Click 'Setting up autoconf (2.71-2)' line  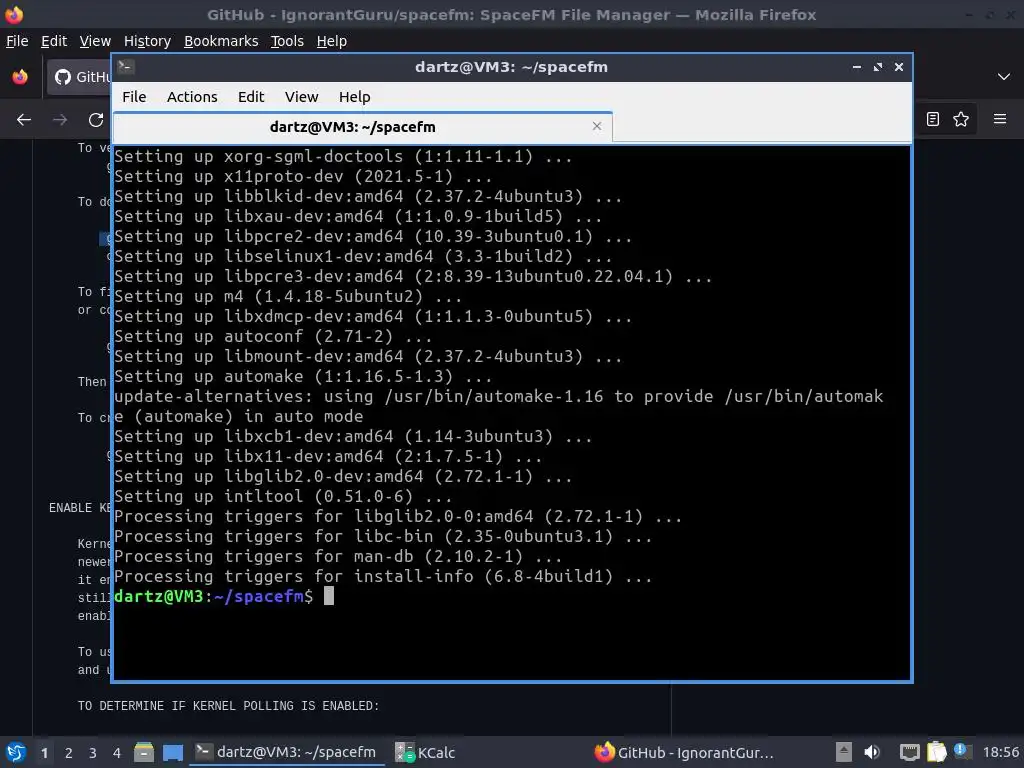pos(273,336)
